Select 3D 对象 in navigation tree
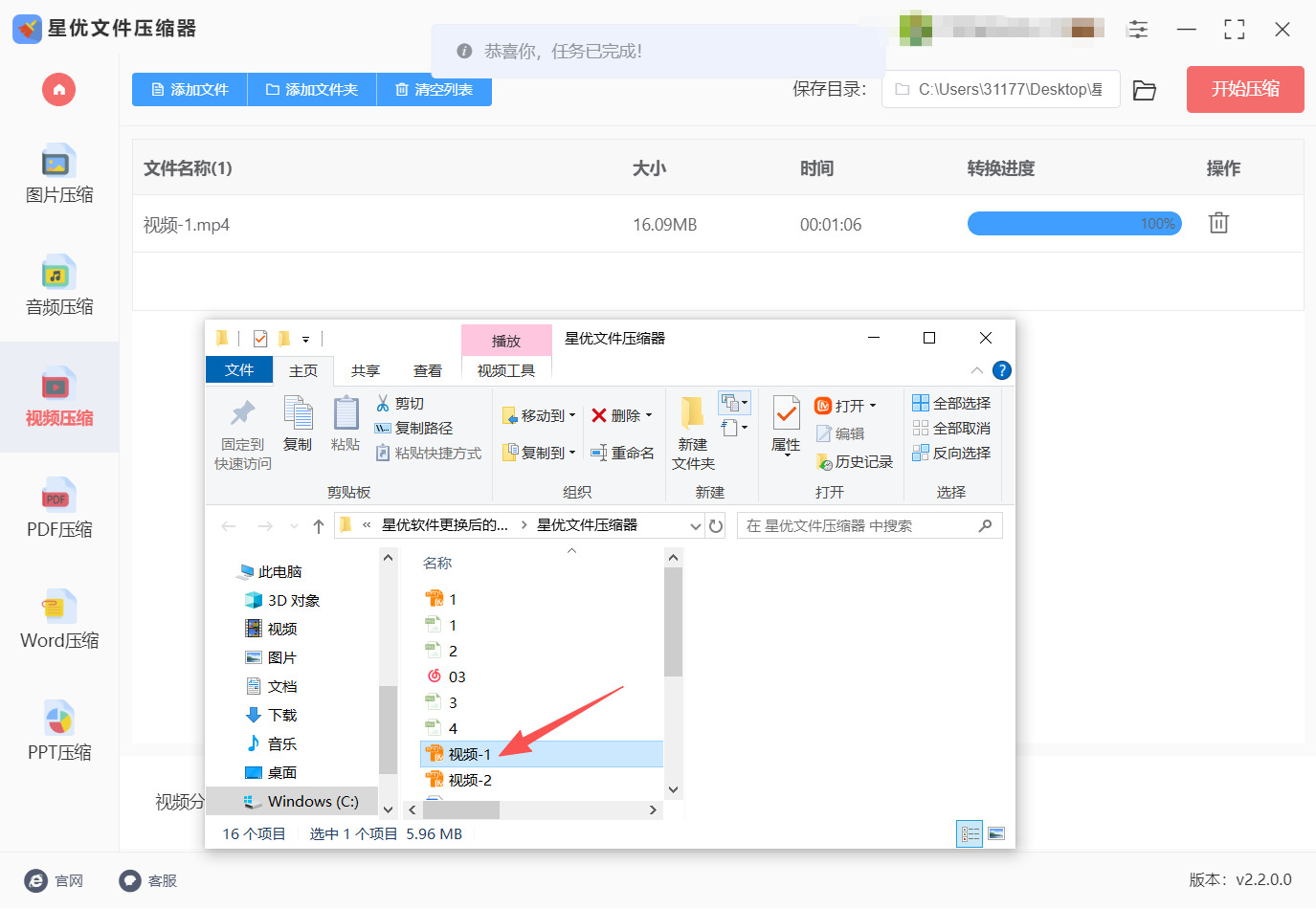This screenshot has width=1316, height=909. (x=282, y=601)
